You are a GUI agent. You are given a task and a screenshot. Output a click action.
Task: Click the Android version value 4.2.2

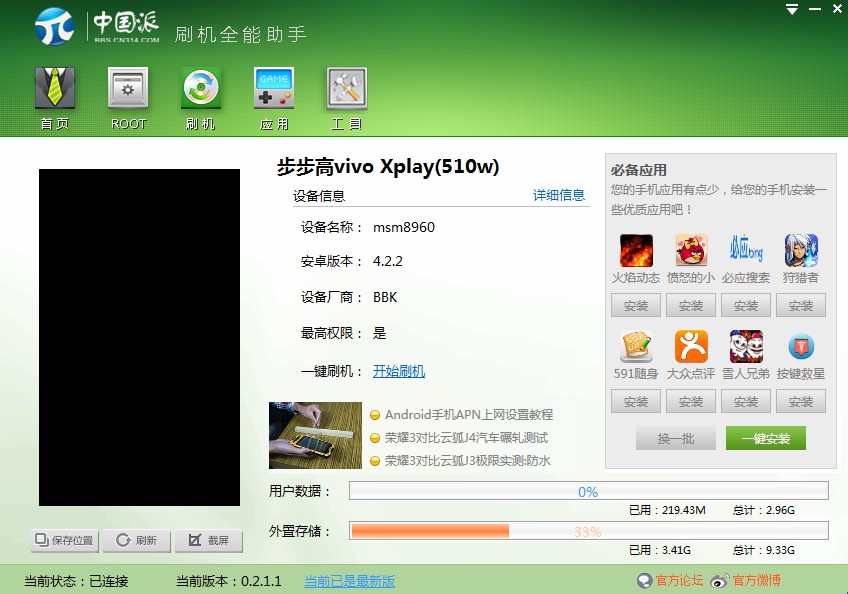tap(388, 261)
